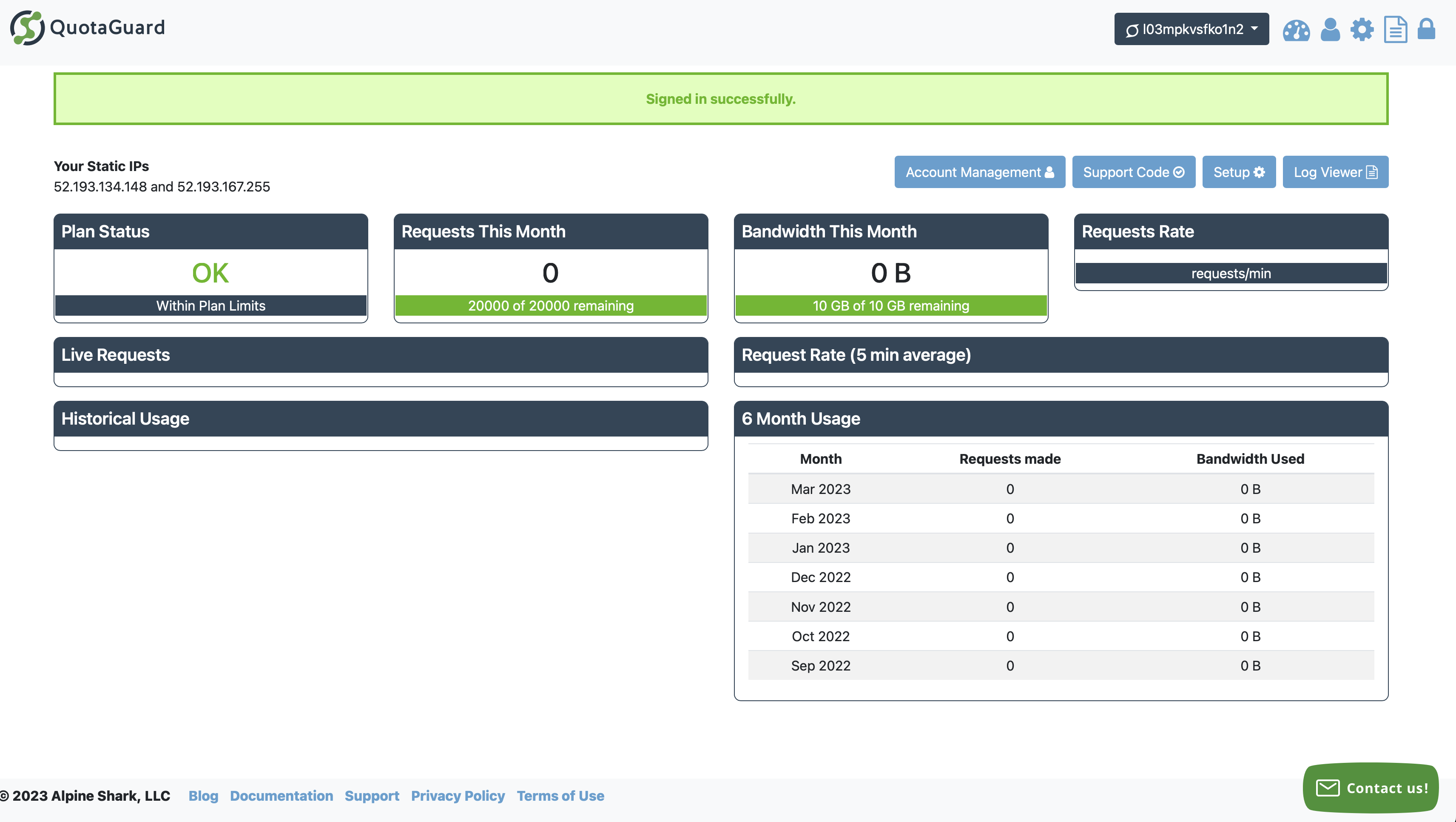The image size is (1456, 822).
Task: Click the 0 B bandwidth value
Action: [891, 273]
